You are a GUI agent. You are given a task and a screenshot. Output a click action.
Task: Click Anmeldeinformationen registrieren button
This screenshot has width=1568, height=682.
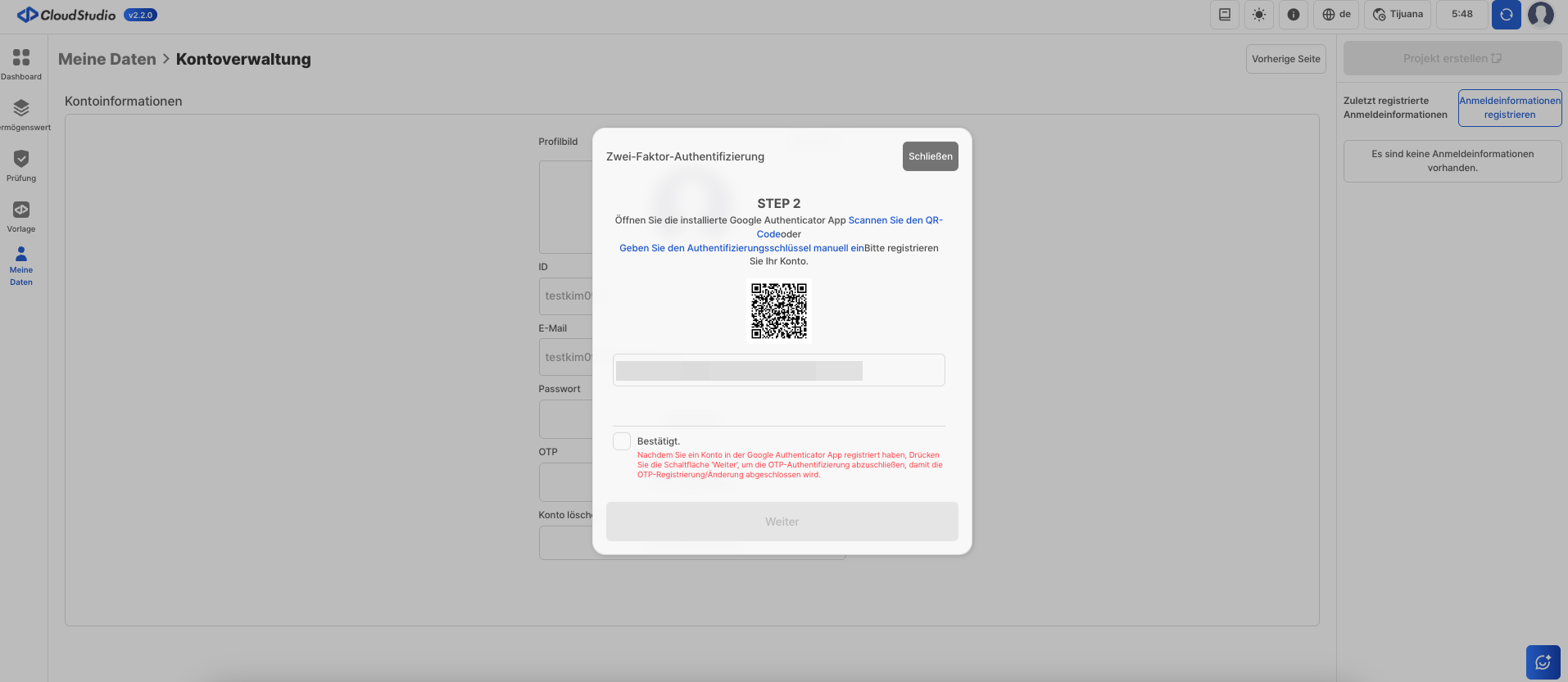click(1509, 108)
